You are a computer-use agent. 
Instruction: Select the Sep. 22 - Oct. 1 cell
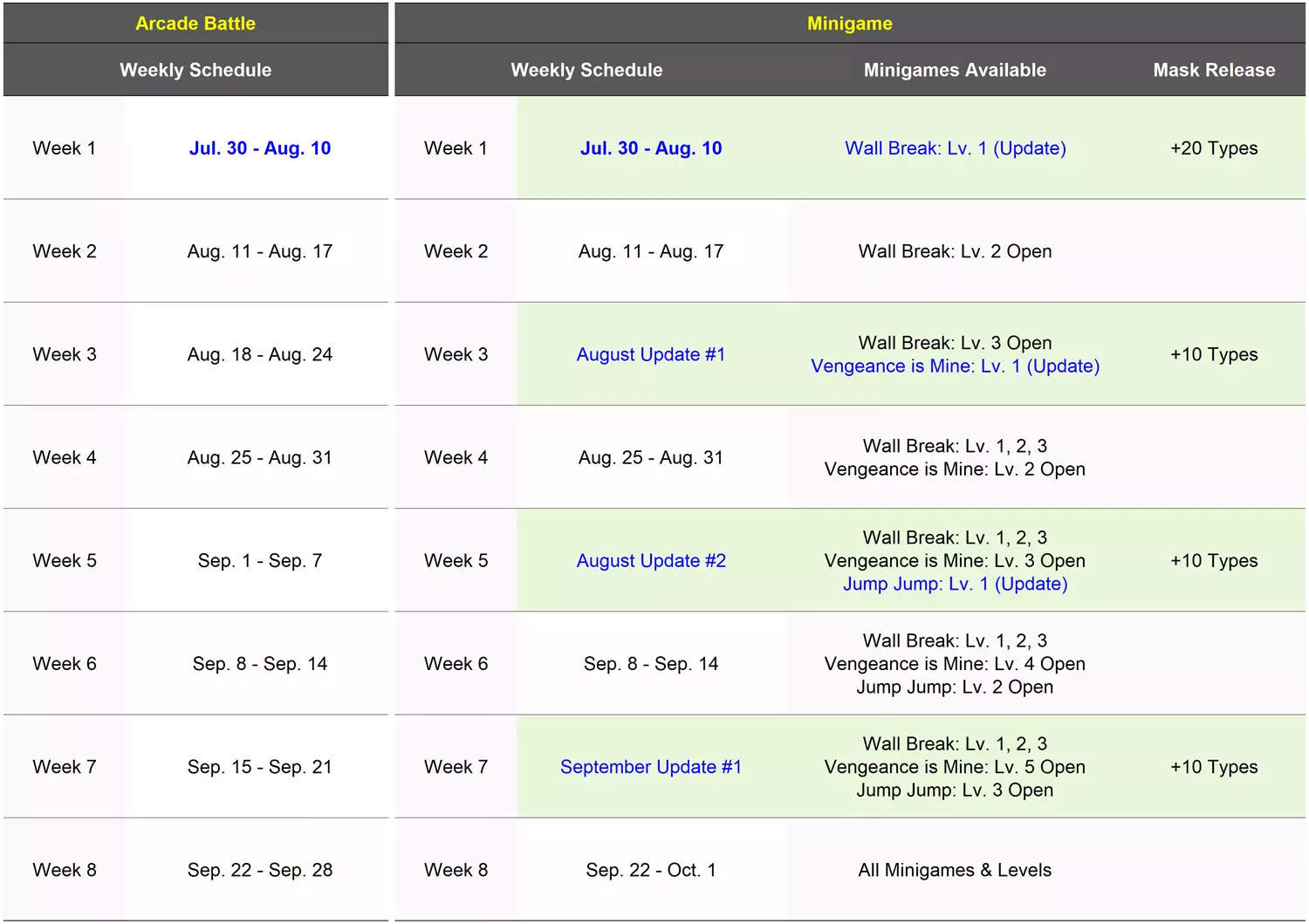[x=650, y=870]
